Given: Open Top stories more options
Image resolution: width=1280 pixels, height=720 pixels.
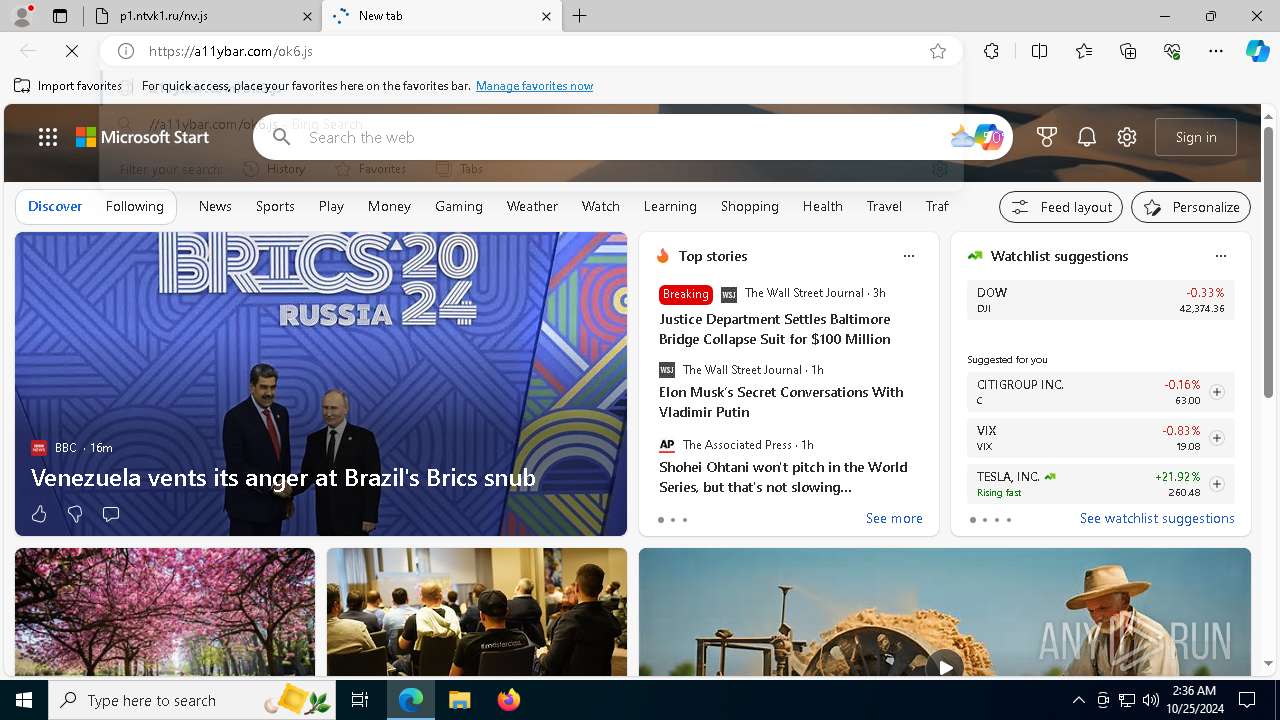Looking at the screenshot, I should coord(909,256).
